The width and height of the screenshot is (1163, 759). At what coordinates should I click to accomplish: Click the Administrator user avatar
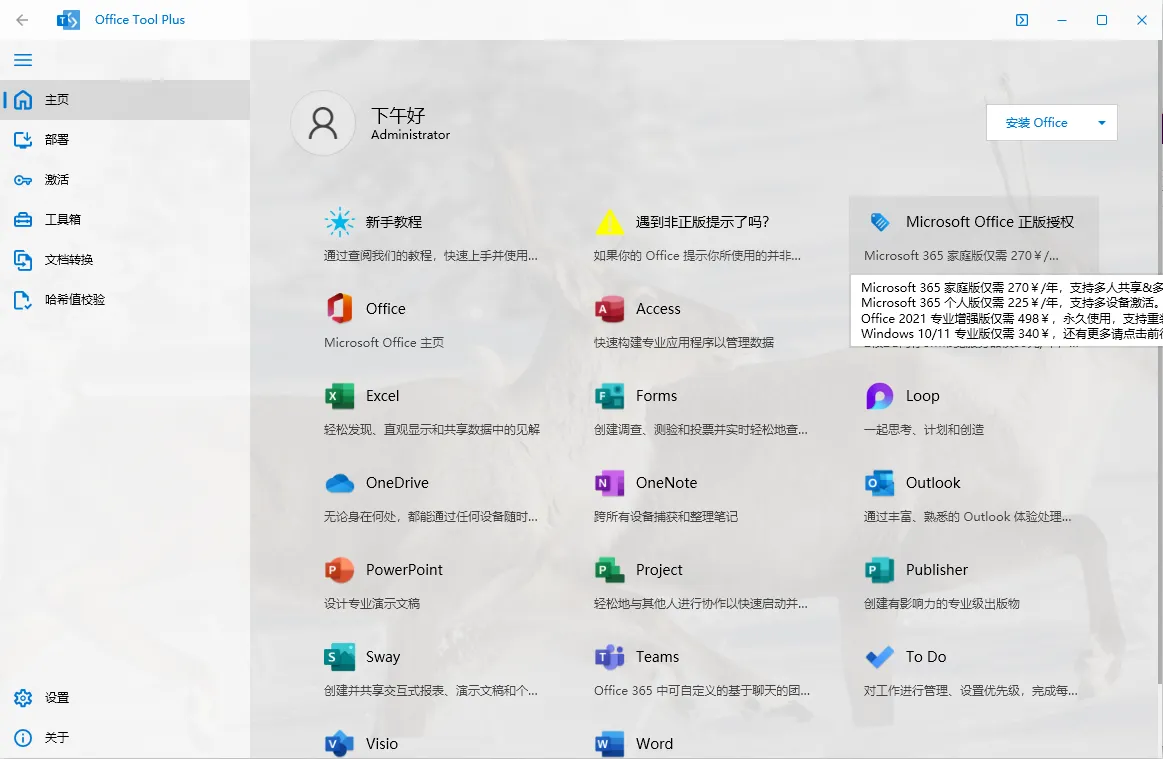[x=323, y=123]
